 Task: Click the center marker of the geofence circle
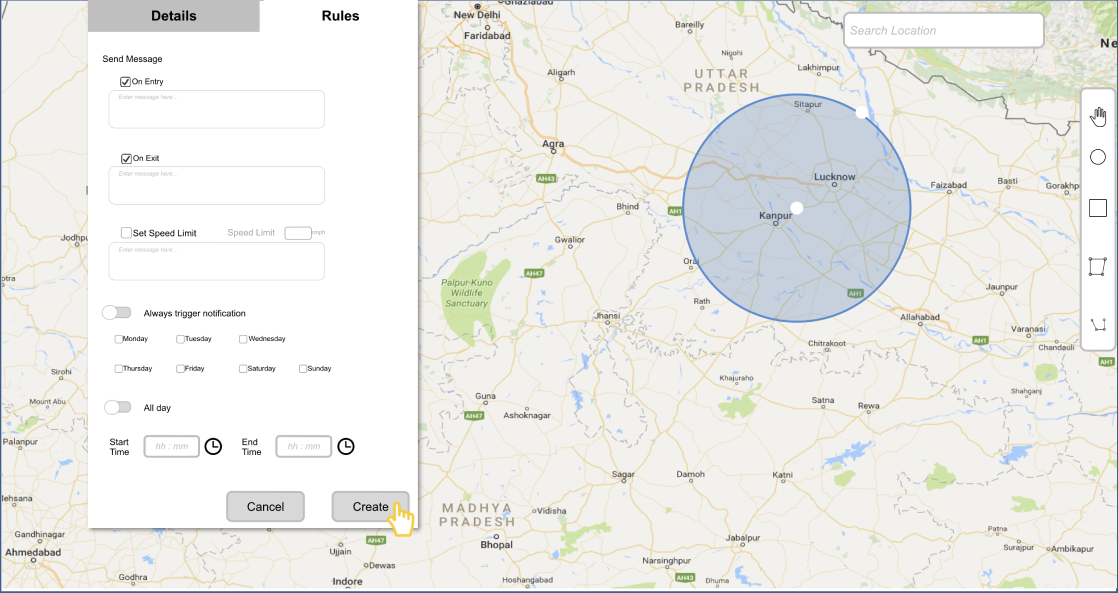(x=796, y=207)
